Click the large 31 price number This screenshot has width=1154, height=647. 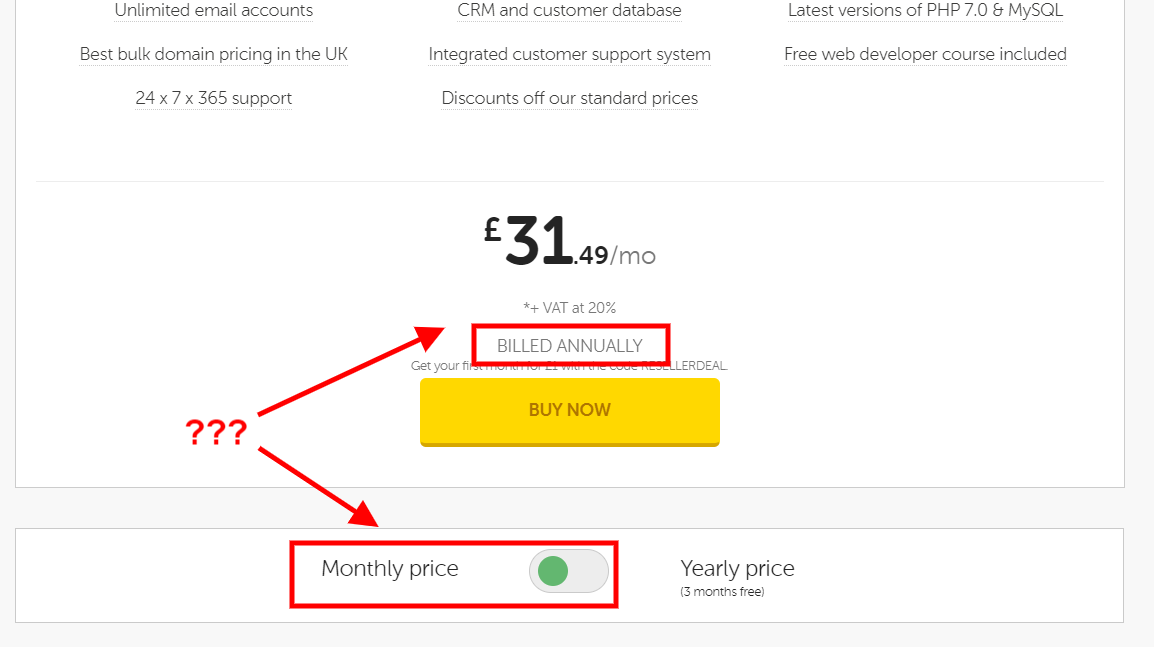coord(538,243)
